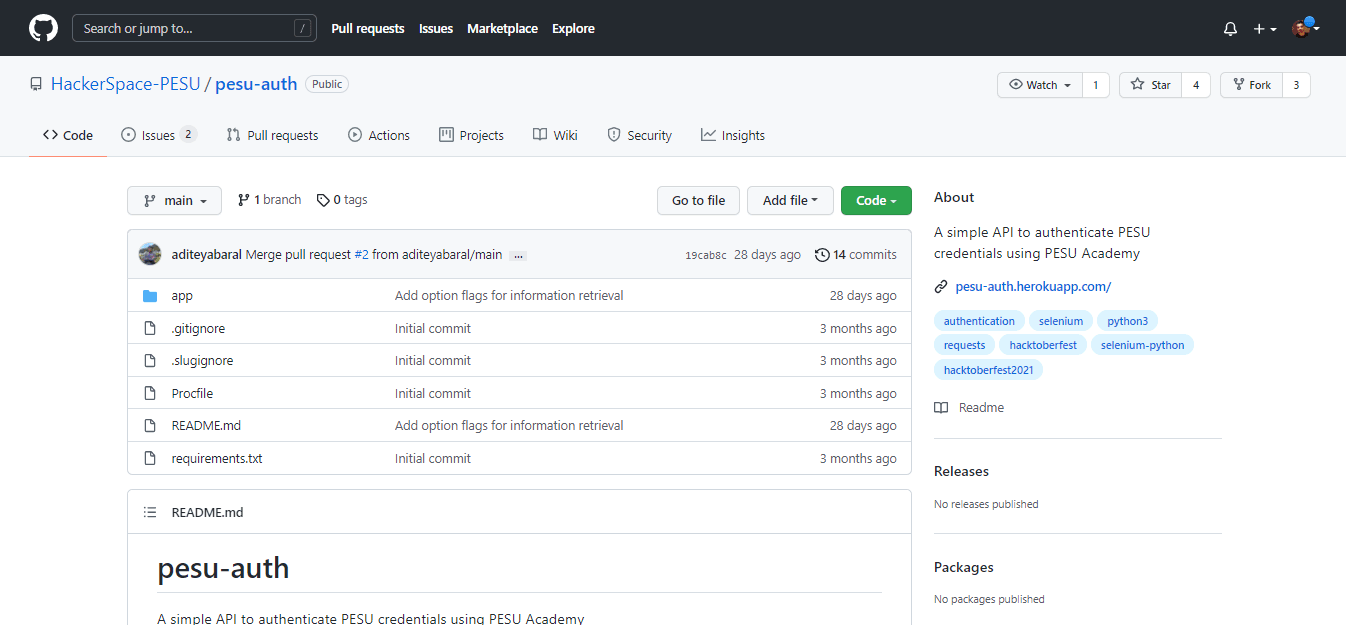The width and height of the screenshot is (1346, 625).
Task: Open the pesu-auth.herokuapp.com link
Action: [x=1033, y=286]
